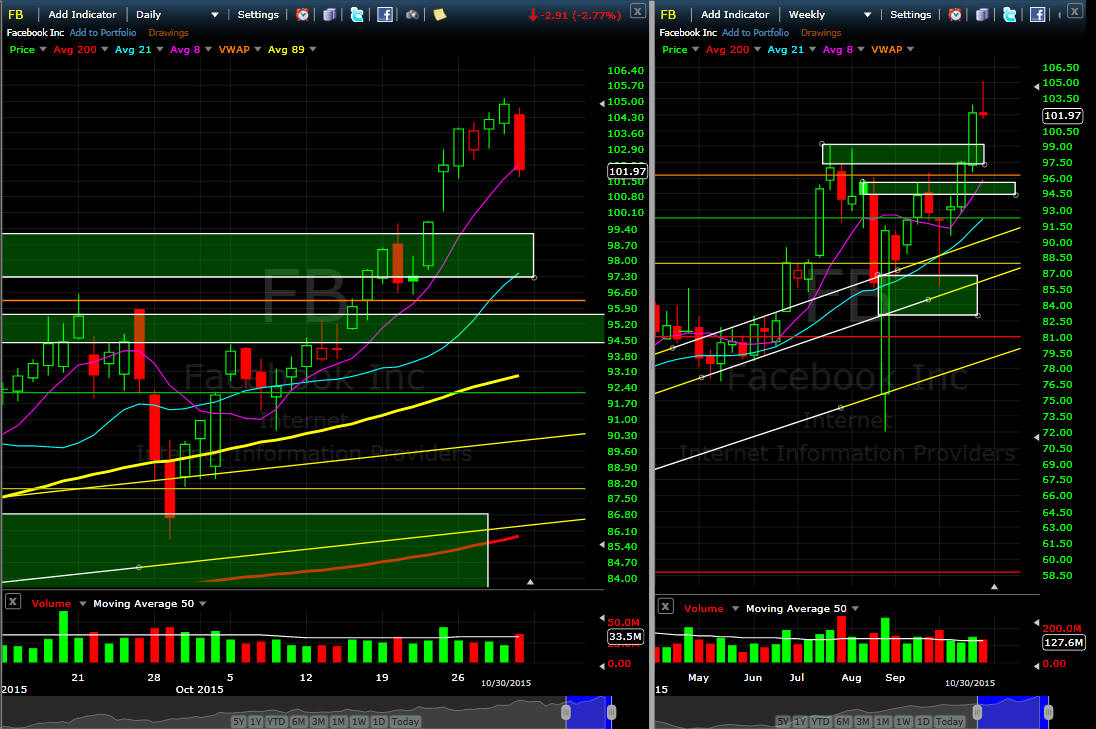Open Settings in Daily chart
Image resolution: width=1096 pixels, height=729 pixels.
coord(258,14)
